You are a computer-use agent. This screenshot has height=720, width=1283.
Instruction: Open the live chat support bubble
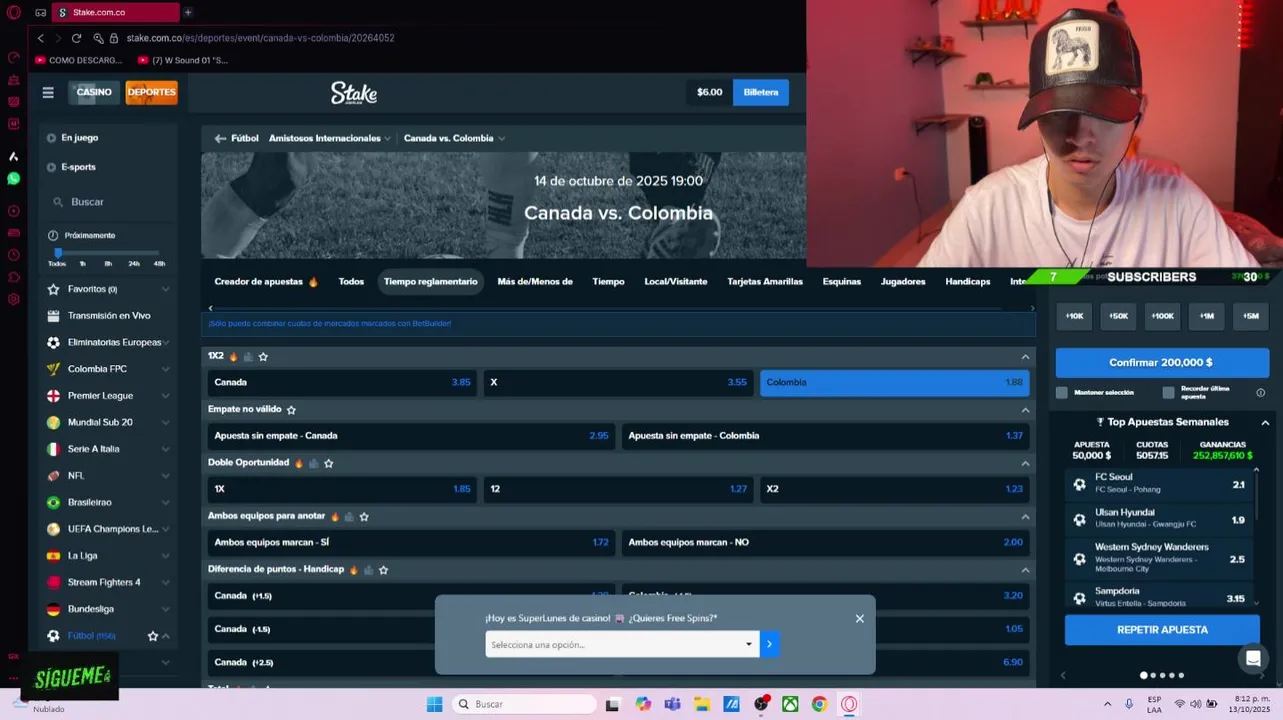pyautogui.click(x=1252, y=658)
